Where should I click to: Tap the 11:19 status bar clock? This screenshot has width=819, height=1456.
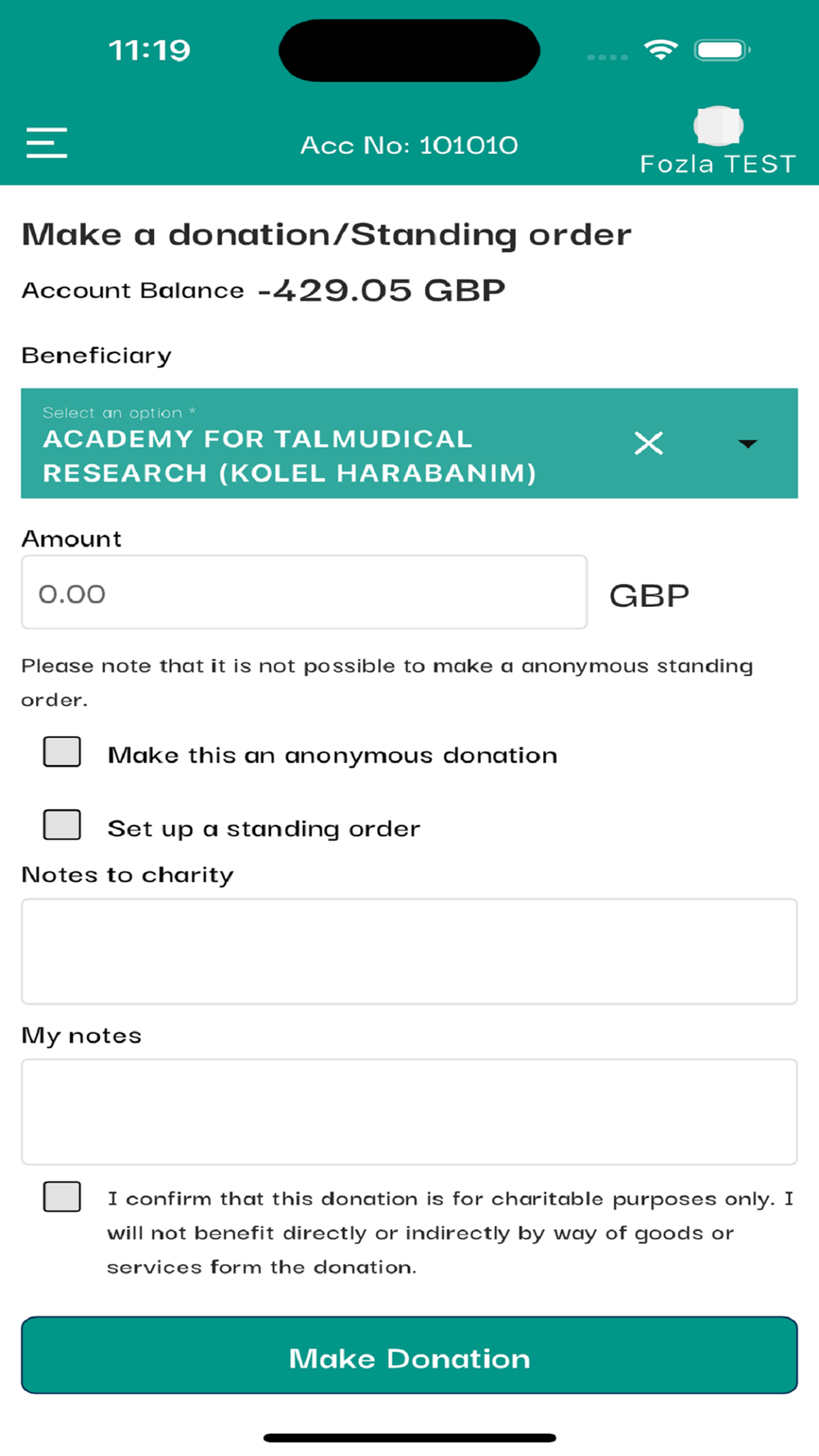point(150,51)
